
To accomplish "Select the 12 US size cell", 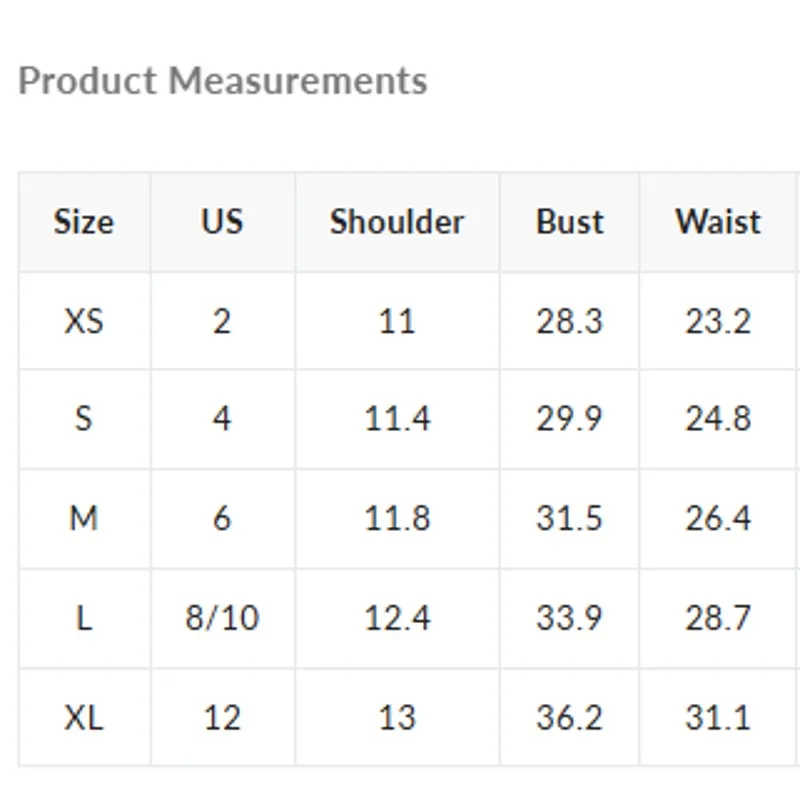I will tap(222, 717).
